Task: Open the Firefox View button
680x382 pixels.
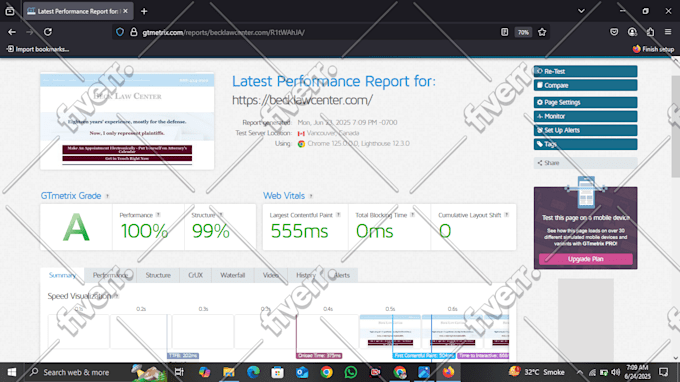Action: point(10,11)
